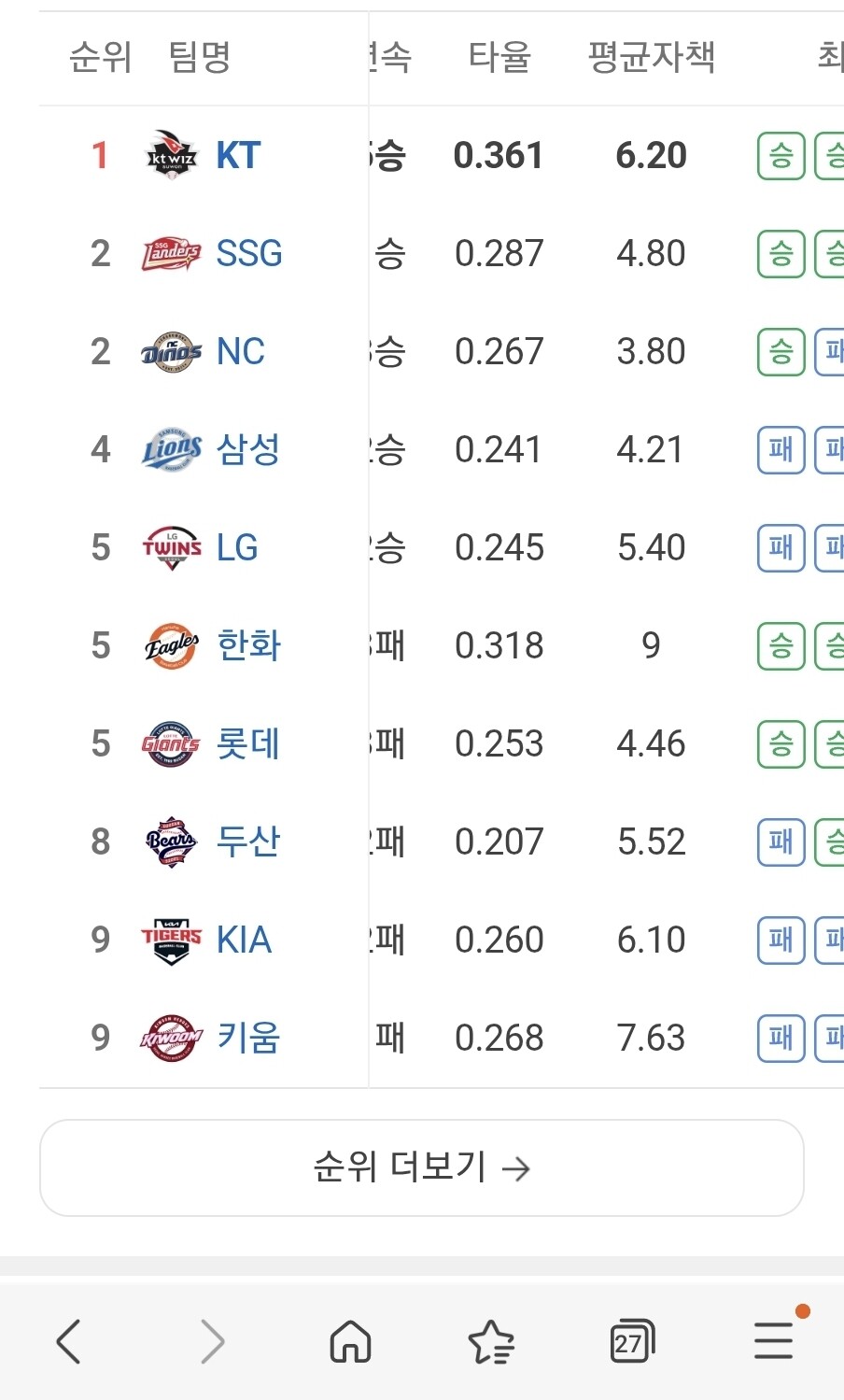
Task: Tap the Hanwha Eagles logo
Action: pyautogui.click(x=172, y=645)
